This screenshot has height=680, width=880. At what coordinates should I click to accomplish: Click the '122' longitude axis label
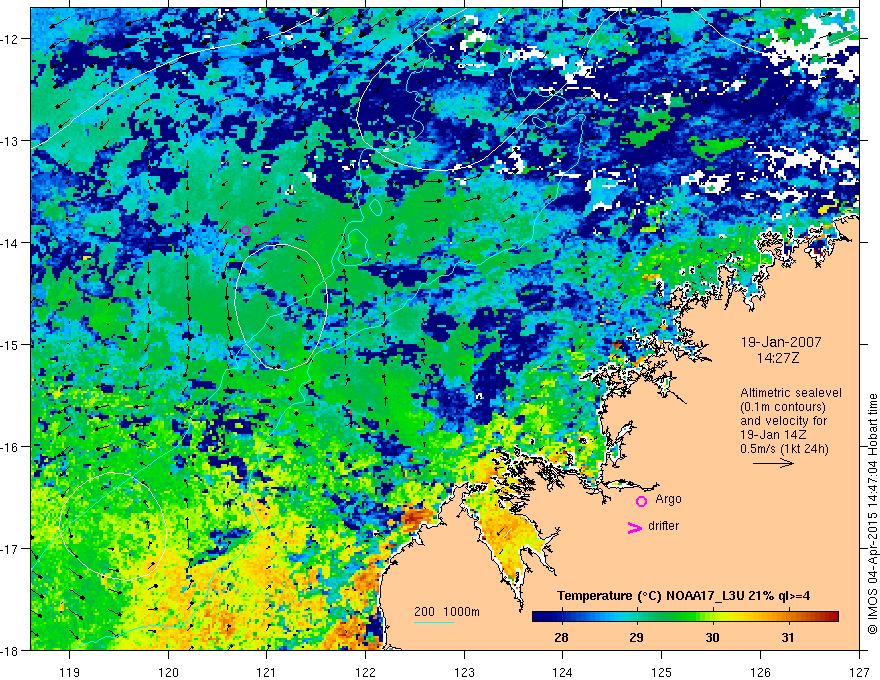tap(365, 672)
